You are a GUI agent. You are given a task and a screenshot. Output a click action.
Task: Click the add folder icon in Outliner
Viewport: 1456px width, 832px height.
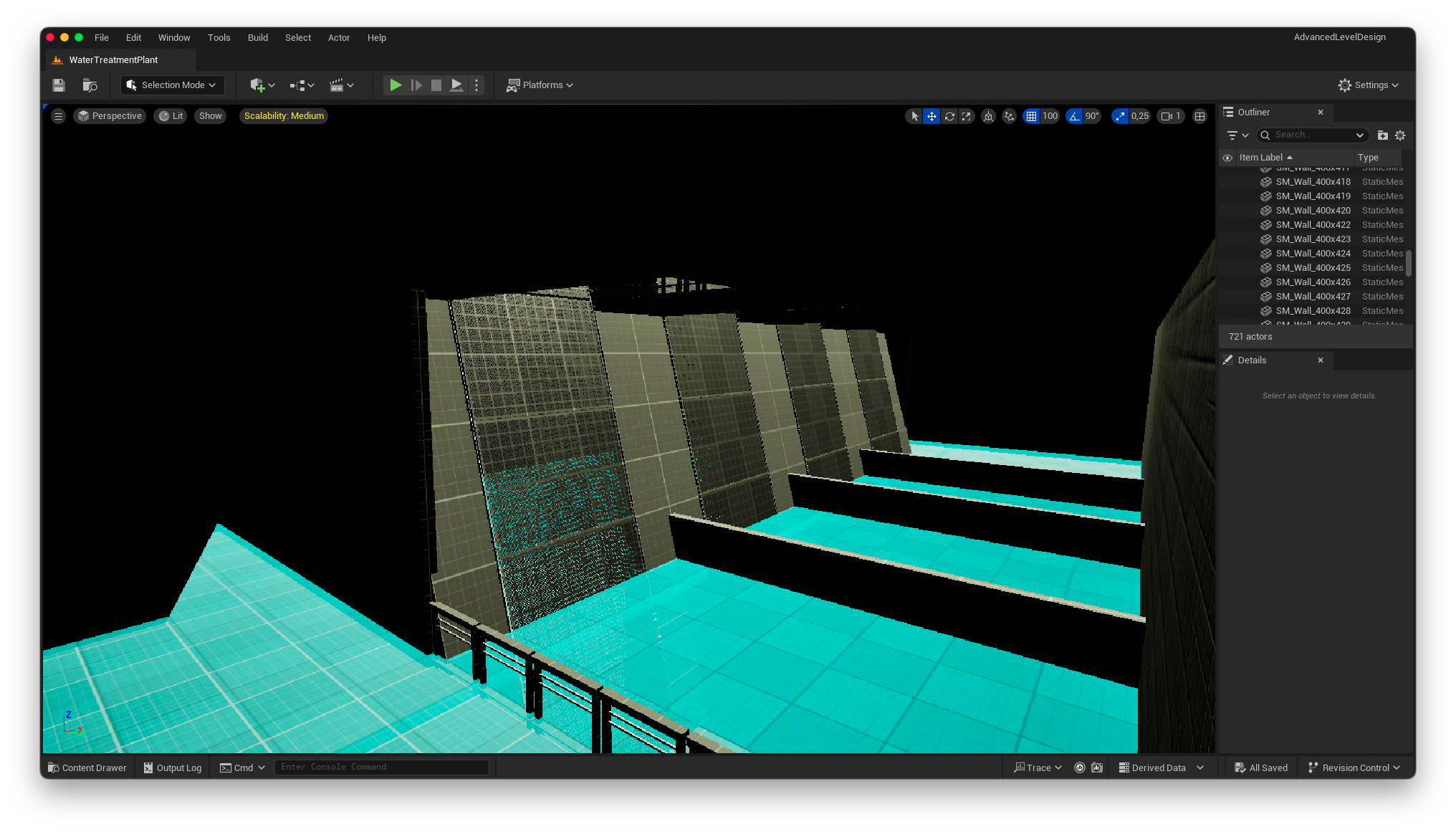point(1382,135)
